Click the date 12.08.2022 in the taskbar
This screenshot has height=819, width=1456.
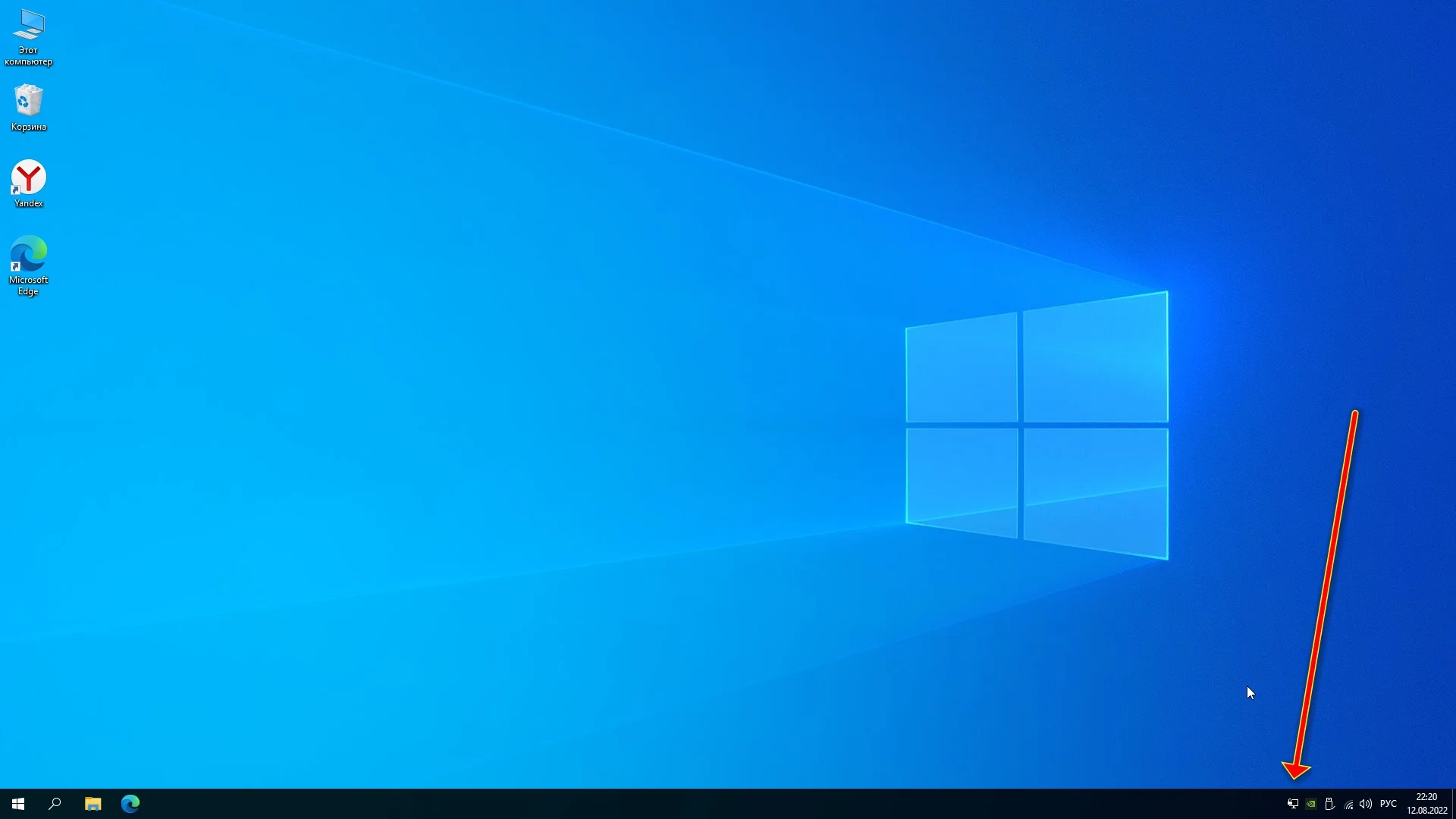[1426, 811]
